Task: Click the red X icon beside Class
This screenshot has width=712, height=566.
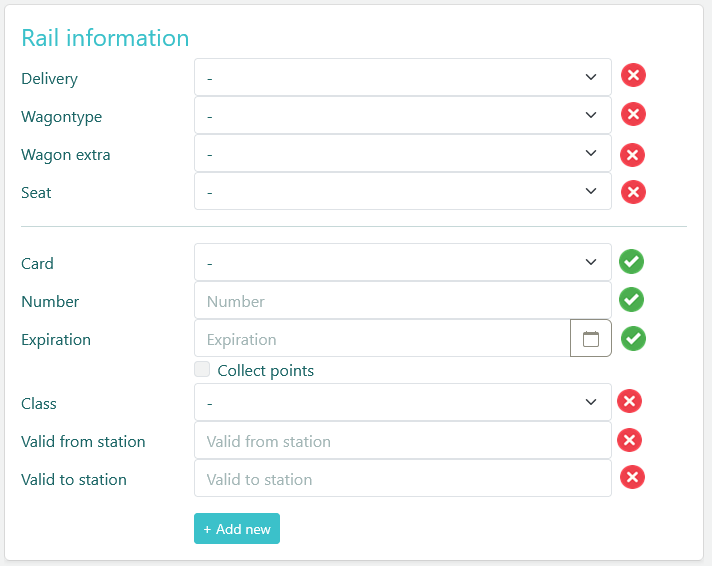Action: (629, 402)
